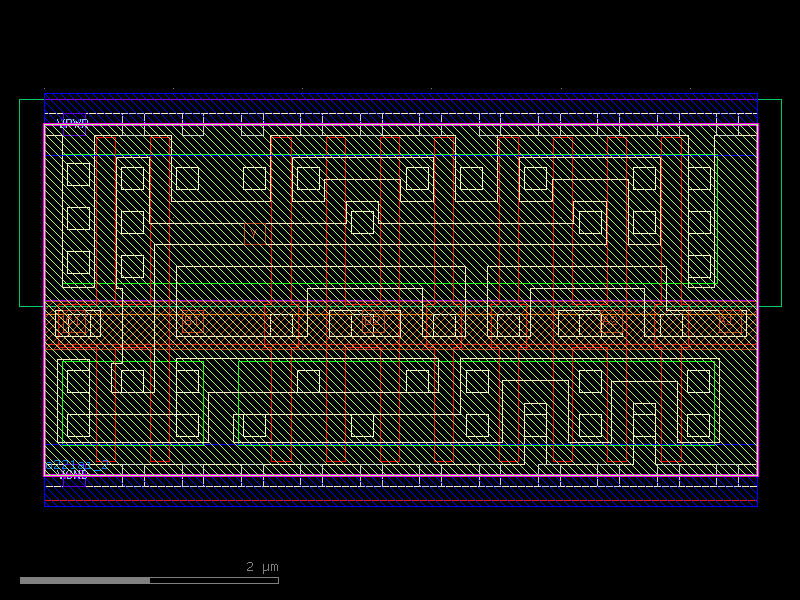Select the VGND ground rail label
Viewport: 800px width, 600px height.
(73, 474)
